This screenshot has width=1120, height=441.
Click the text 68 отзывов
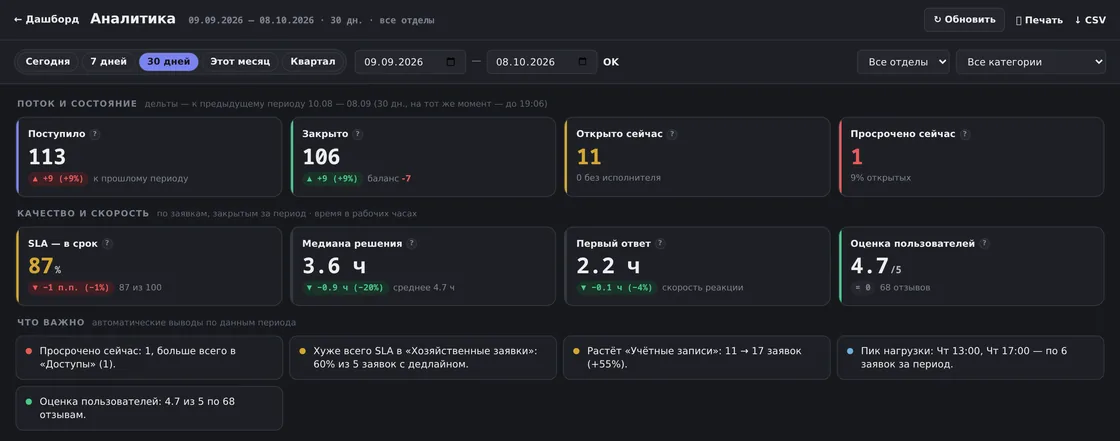(x=905, y=288)
